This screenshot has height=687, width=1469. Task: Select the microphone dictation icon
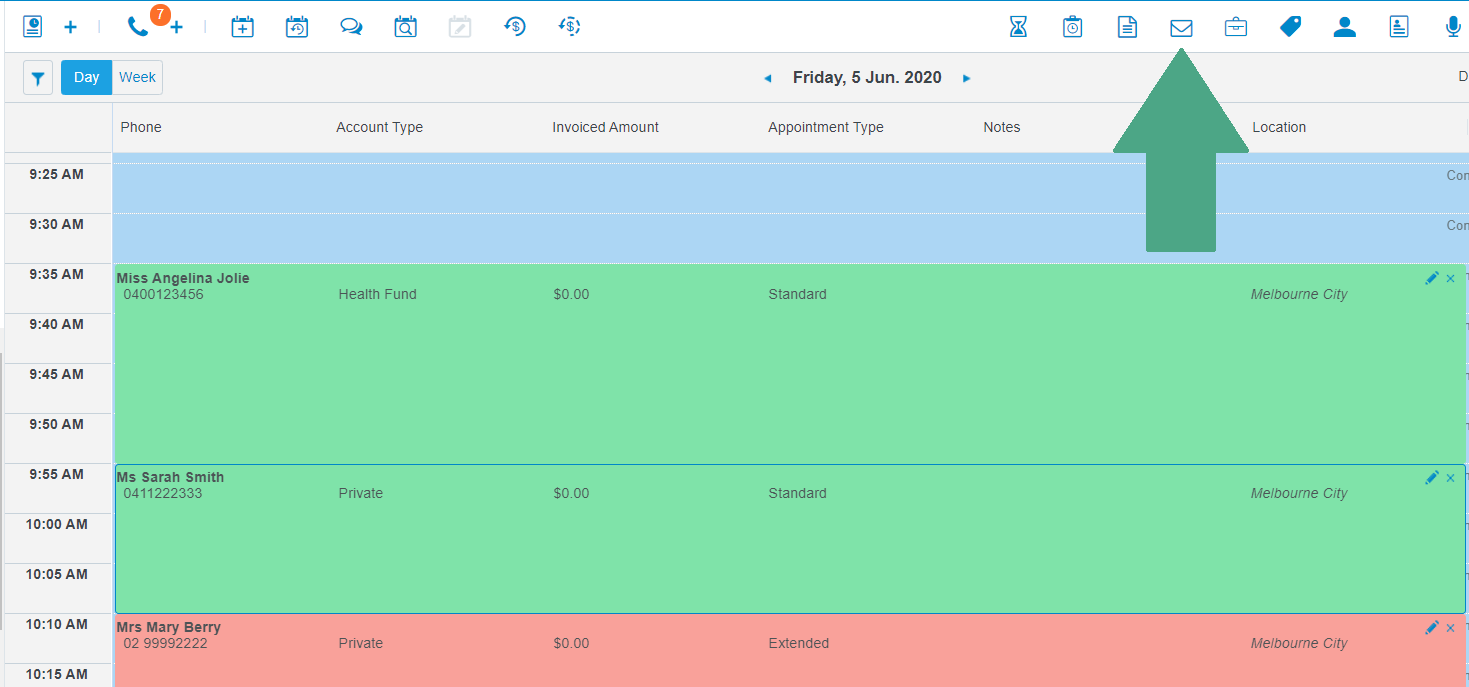click(x=1453, y=26)
